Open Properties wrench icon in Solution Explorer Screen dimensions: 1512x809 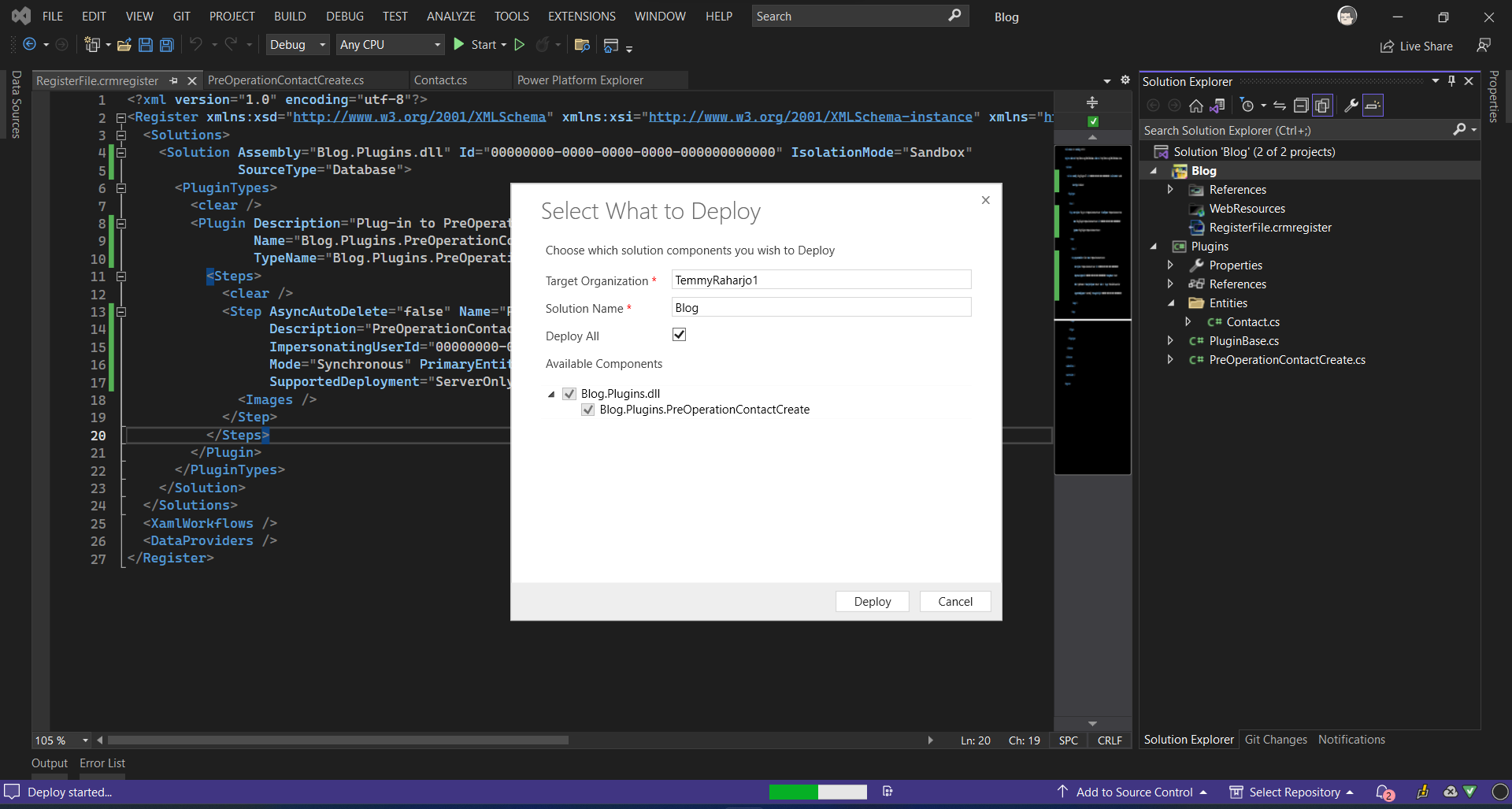coord(1351,106)
